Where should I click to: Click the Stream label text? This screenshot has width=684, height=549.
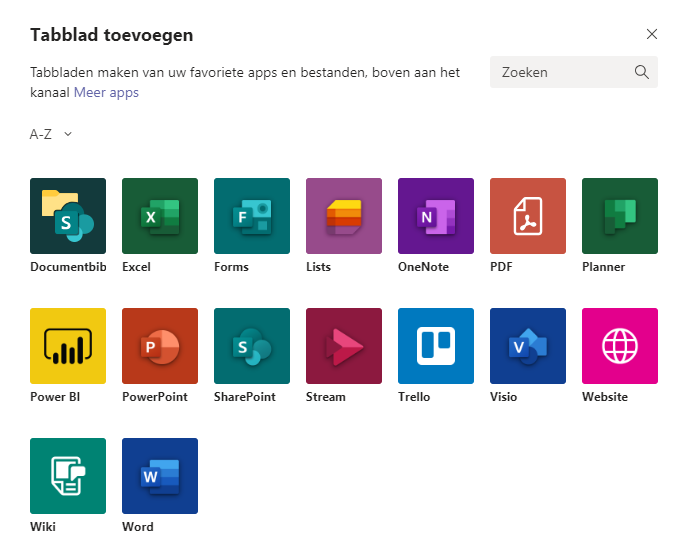[326, 397]
